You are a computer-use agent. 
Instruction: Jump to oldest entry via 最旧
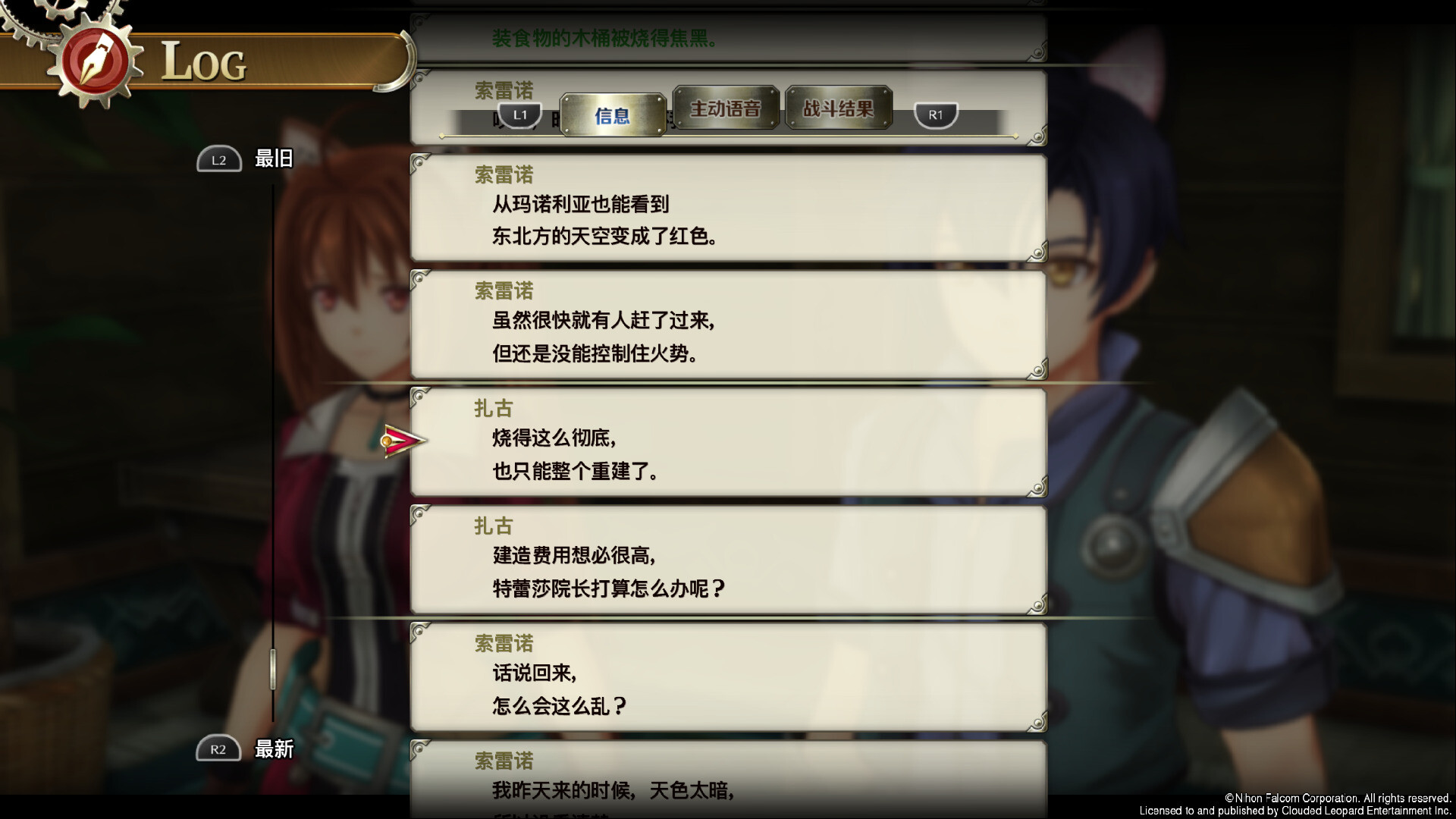coord(274,158)
